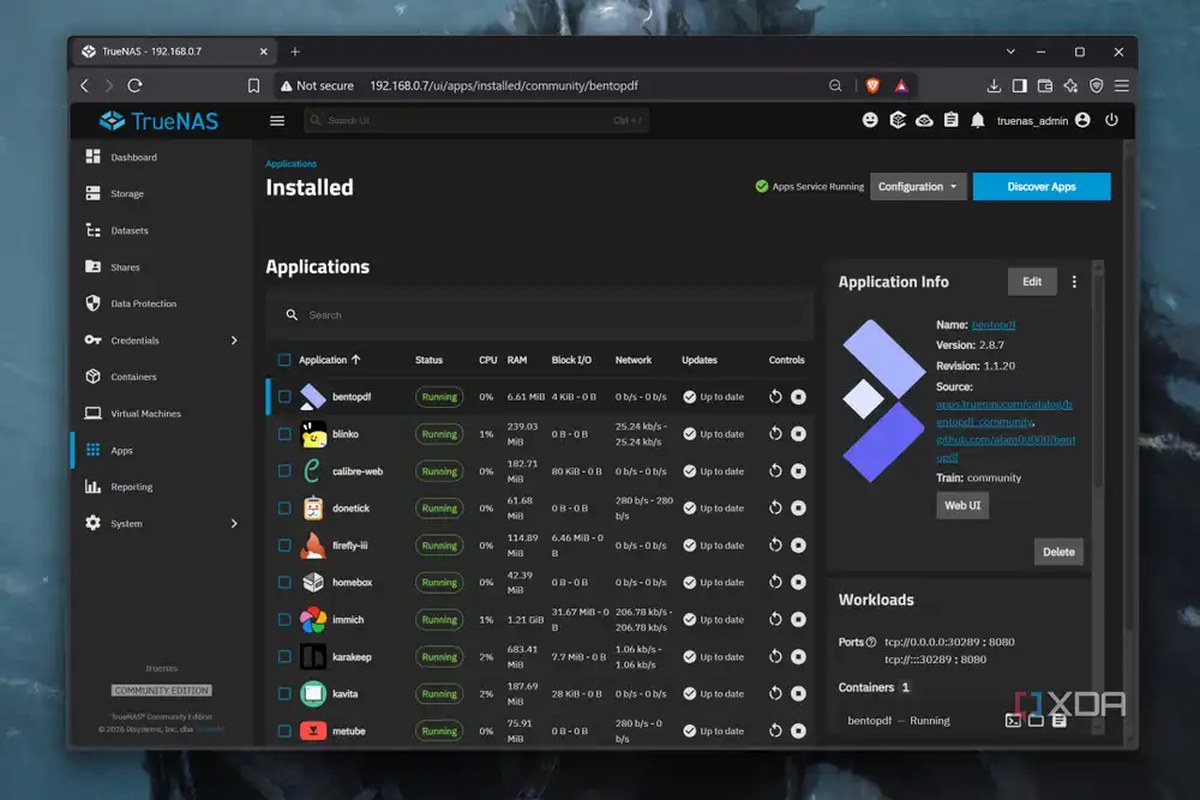Click the Delete button for bentopdf
1200x800 pixels.
1058,552
